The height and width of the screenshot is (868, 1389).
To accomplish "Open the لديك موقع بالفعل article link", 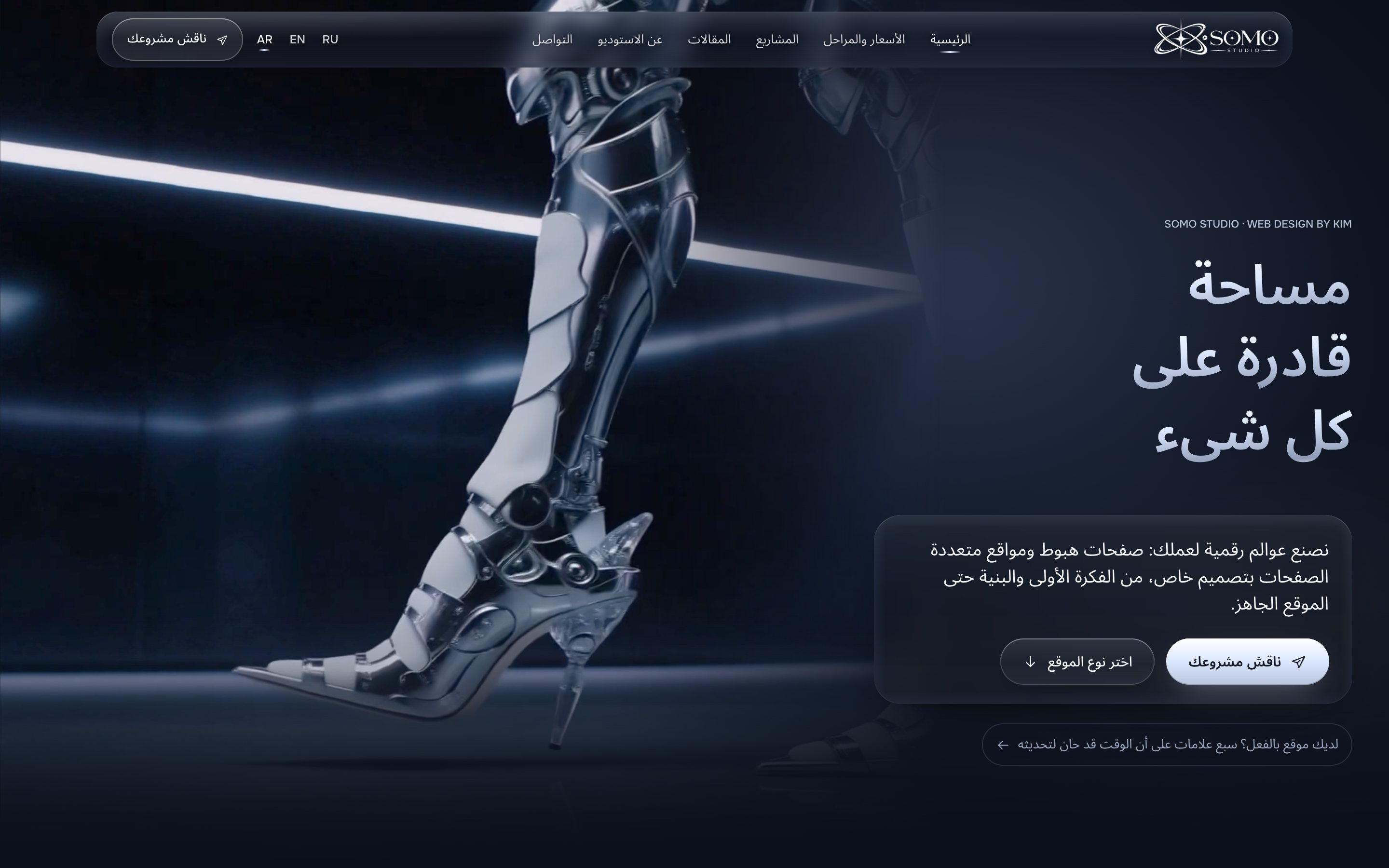I will point(1167,745).
